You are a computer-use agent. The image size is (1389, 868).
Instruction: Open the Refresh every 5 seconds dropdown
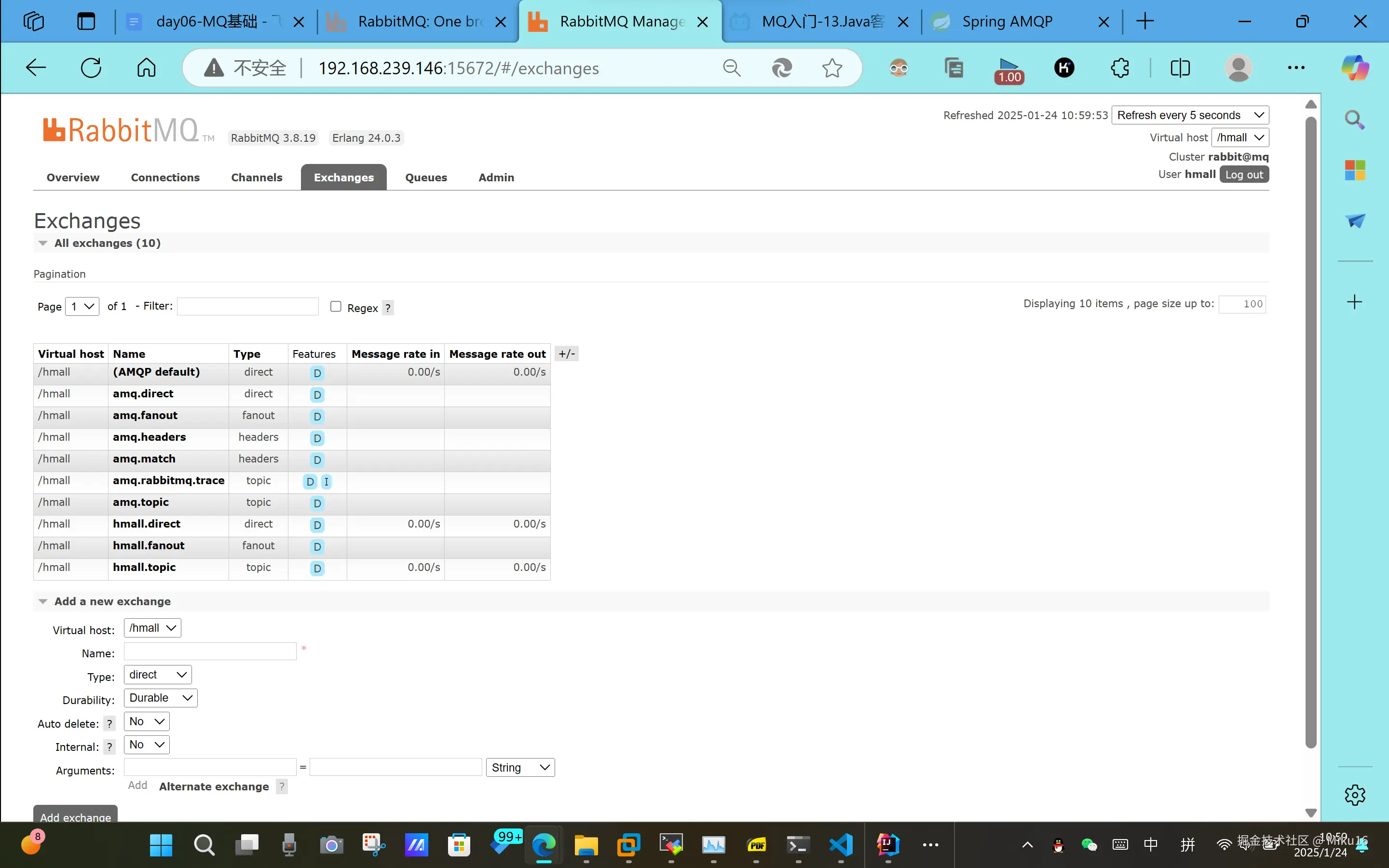click(x=1190, y=115)
